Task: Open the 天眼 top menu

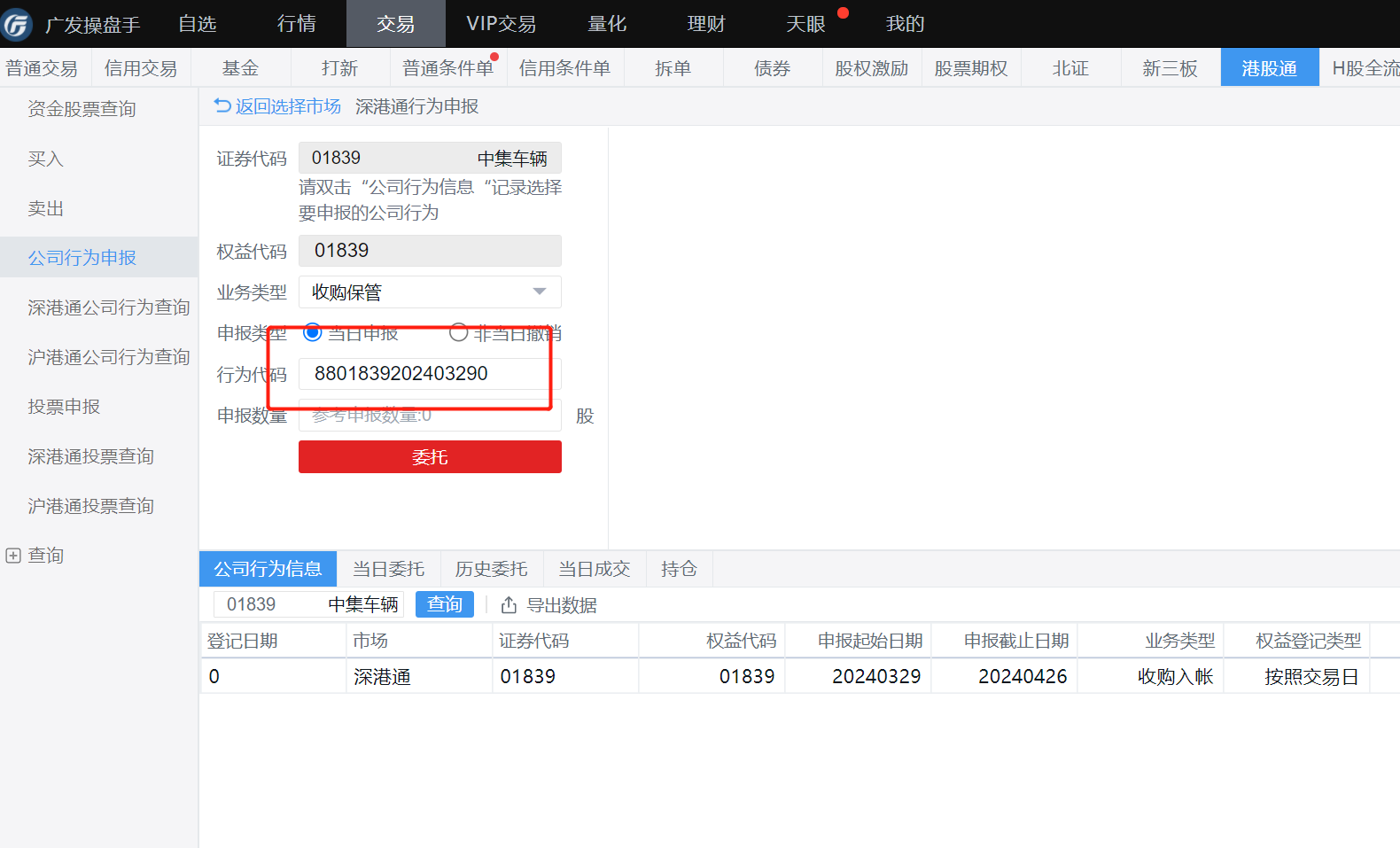Action: (x=805, y=24)
